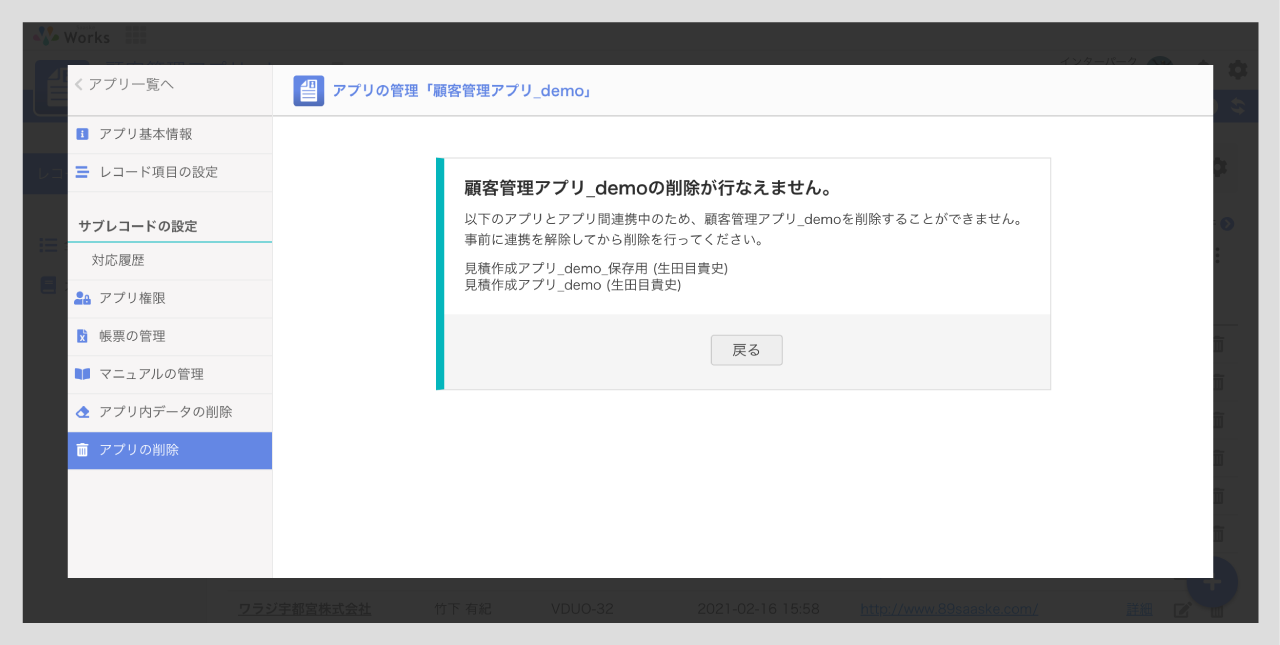
Task: Click the レコード項目の設定 list icon
Action: click(x=82, y=172)
